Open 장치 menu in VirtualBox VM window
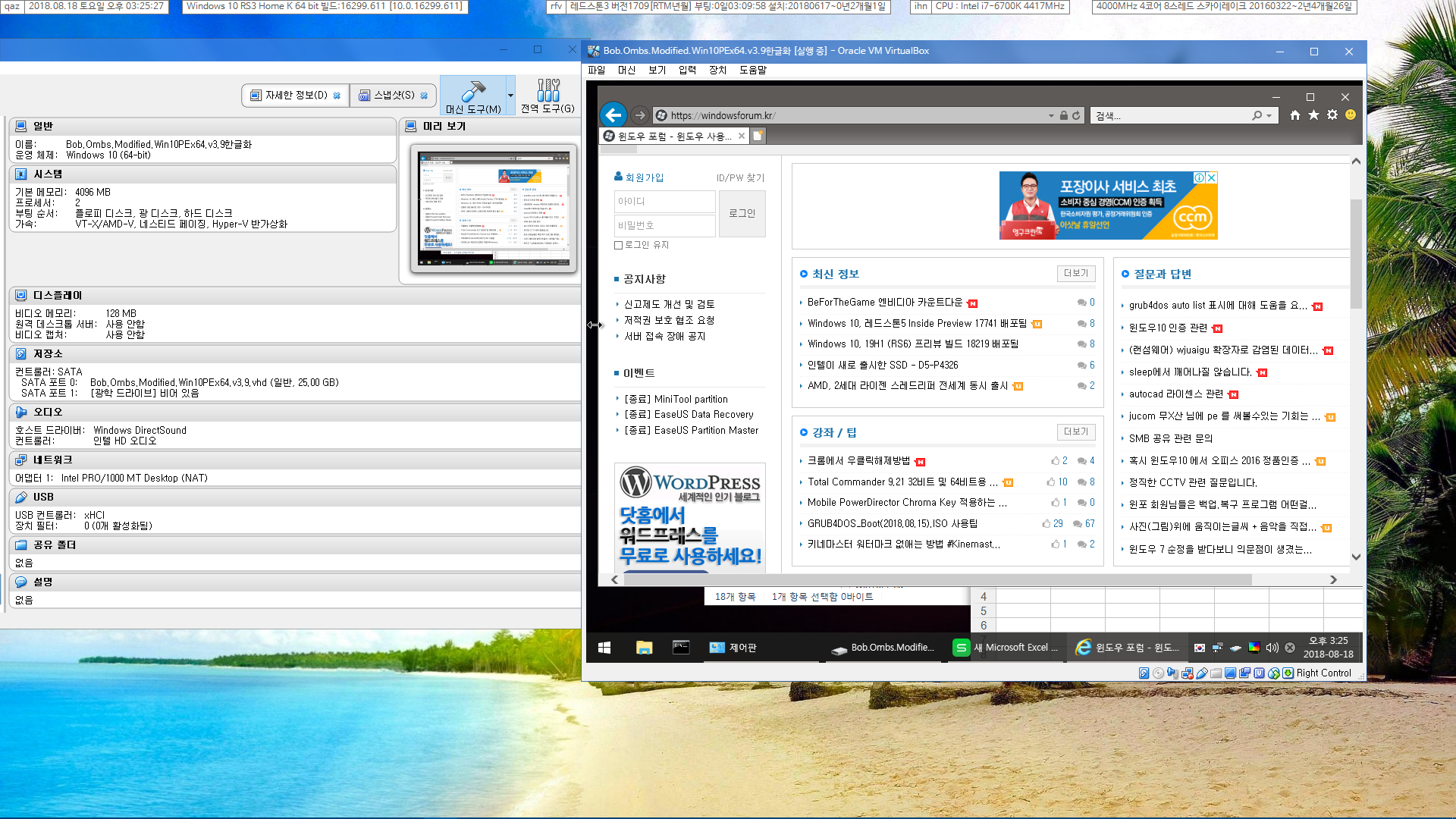Screen dimensions: 1456x819 718,70
